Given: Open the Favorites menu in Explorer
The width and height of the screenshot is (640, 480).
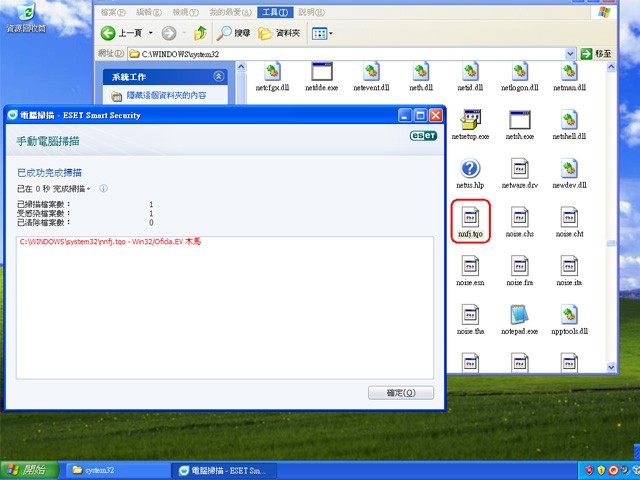Looking at the screenshot, I should [230, 12].
